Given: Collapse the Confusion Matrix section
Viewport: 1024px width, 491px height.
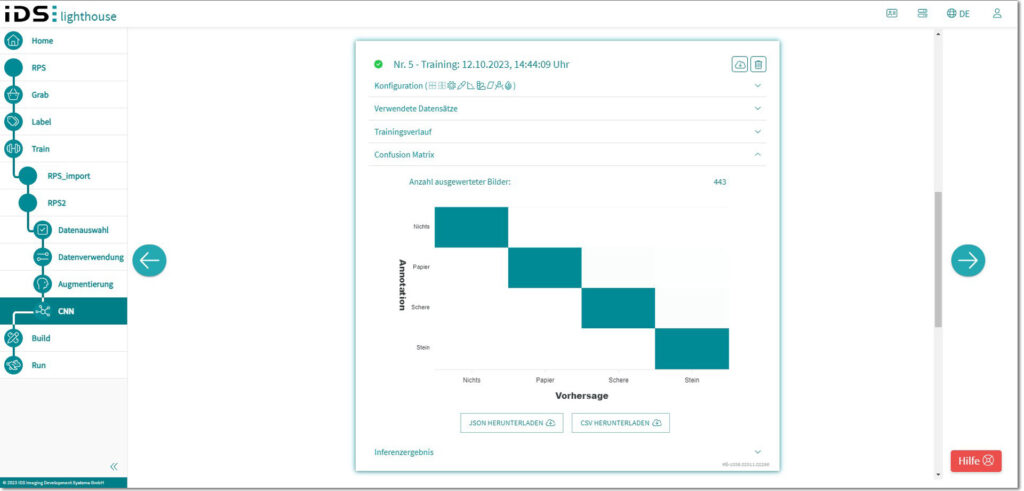Looking at the screenshot, I should (757, 155).
